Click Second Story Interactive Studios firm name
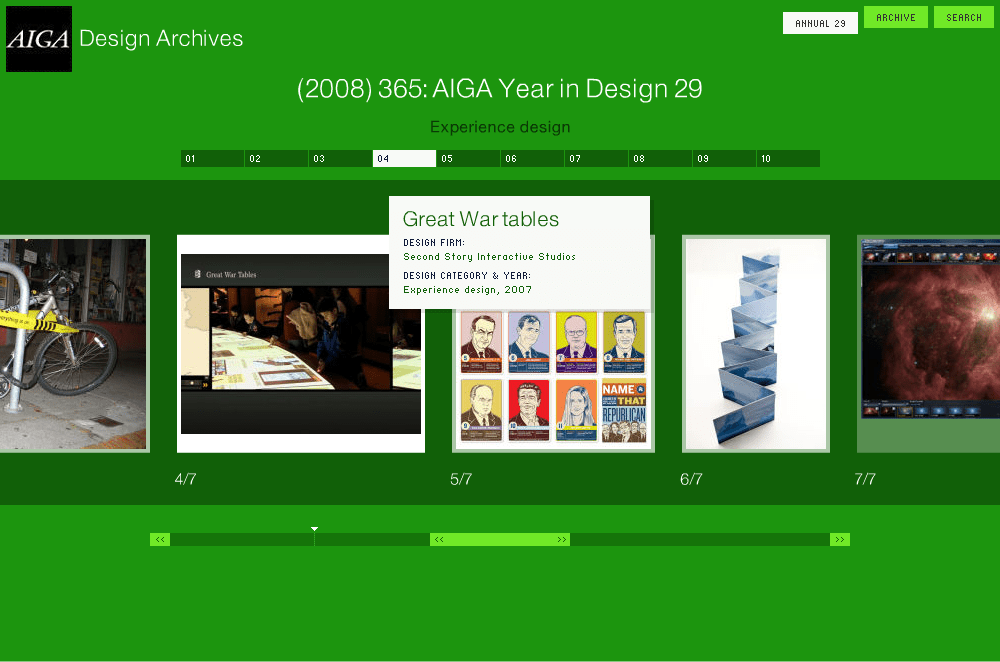 pos(489,256)
